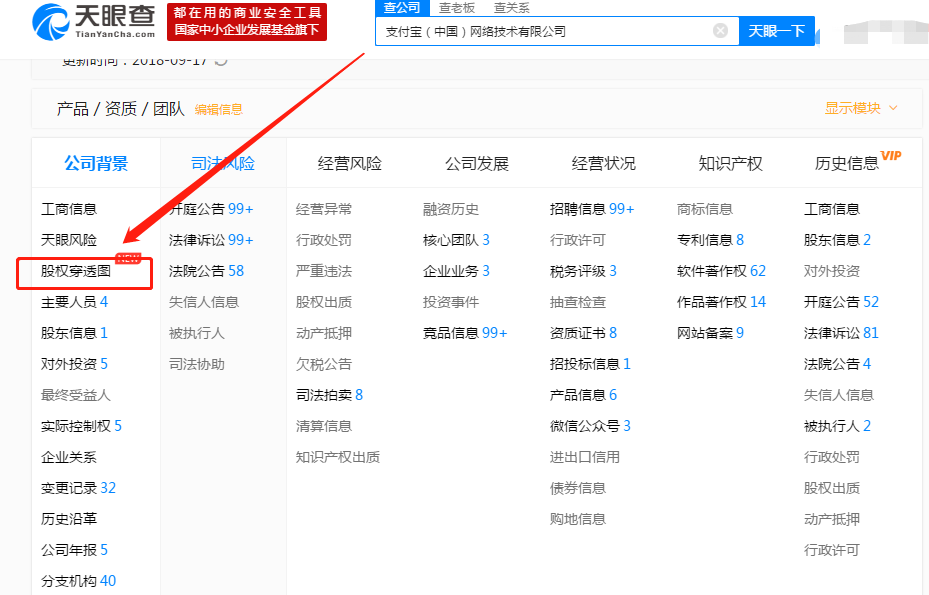The image size is (929, 595).
Task: Expand the 显示模块 dropdown
Action: point(861,108)
